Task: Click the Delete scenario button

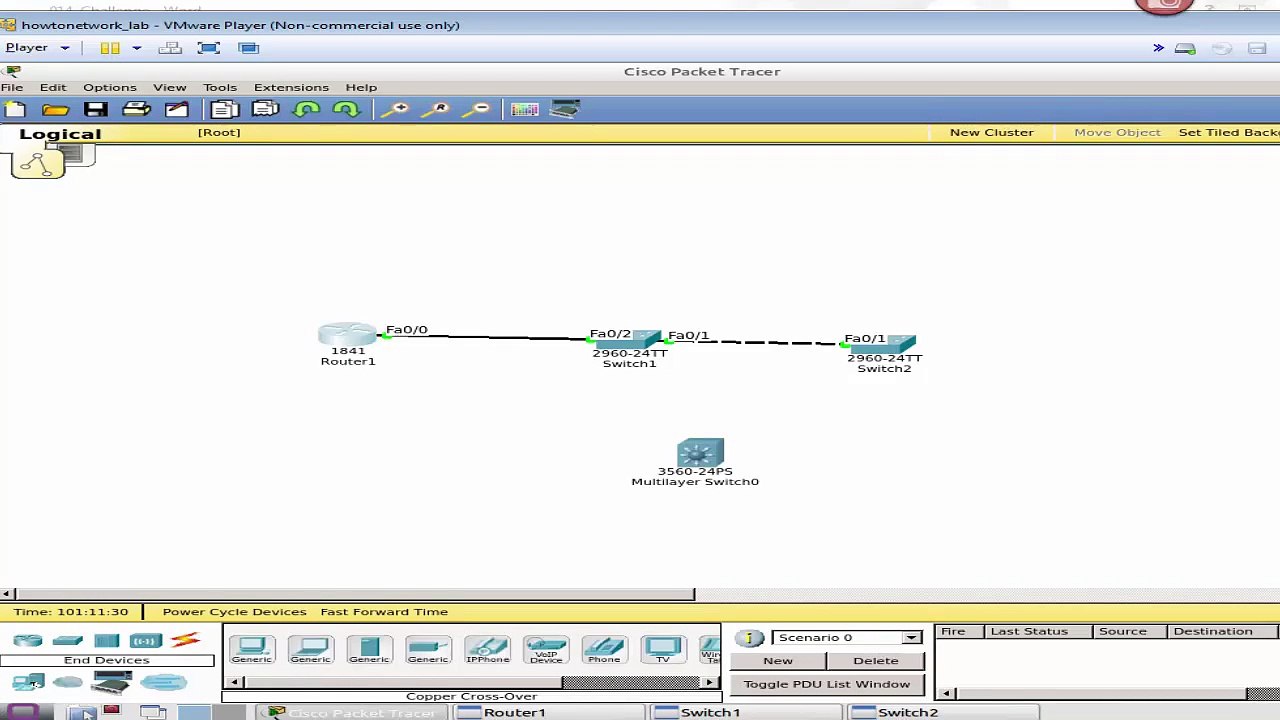Action: pyautogui.click(x=876, y=660)
